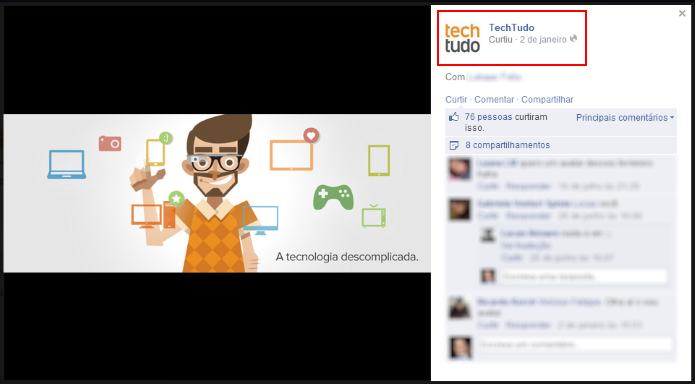Click the globe privacy icon
This screenshot has width=695, height=384.
coord(573,39)
